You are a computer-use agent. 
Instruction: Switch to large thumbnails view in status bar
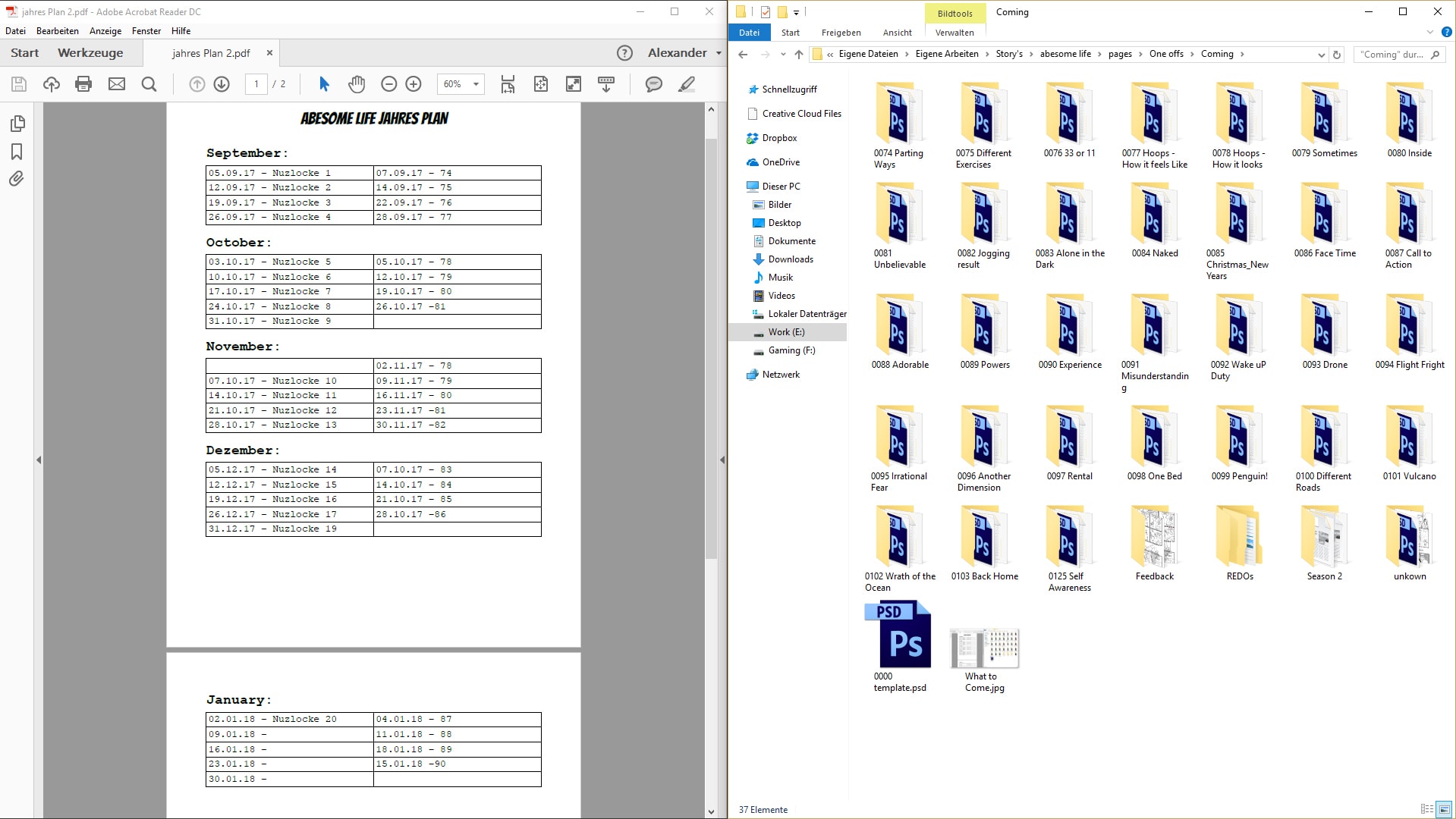(1444, 809)
